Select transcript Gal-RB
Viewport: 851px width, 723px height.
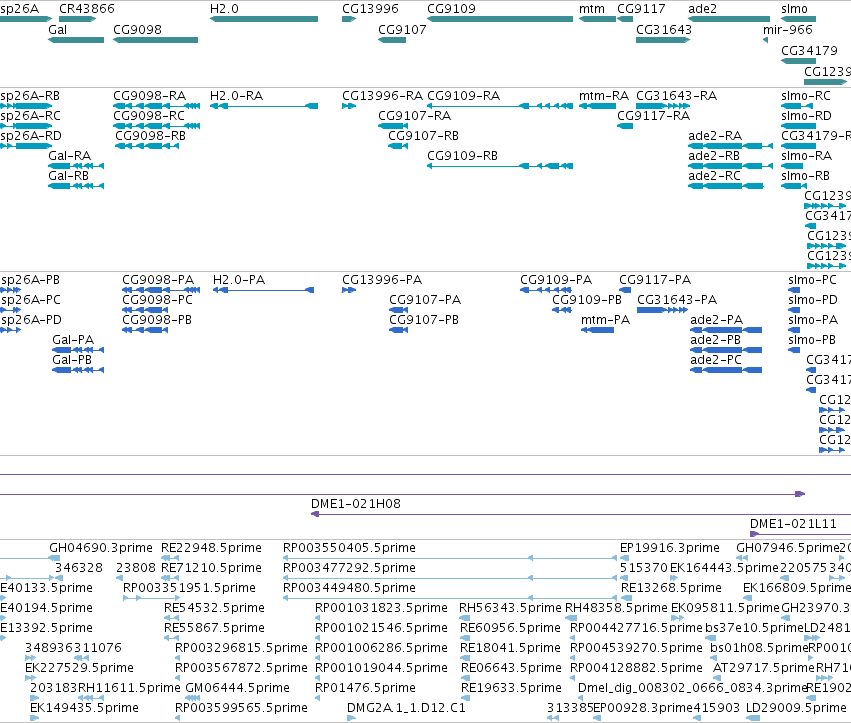[x=76, y=186]
